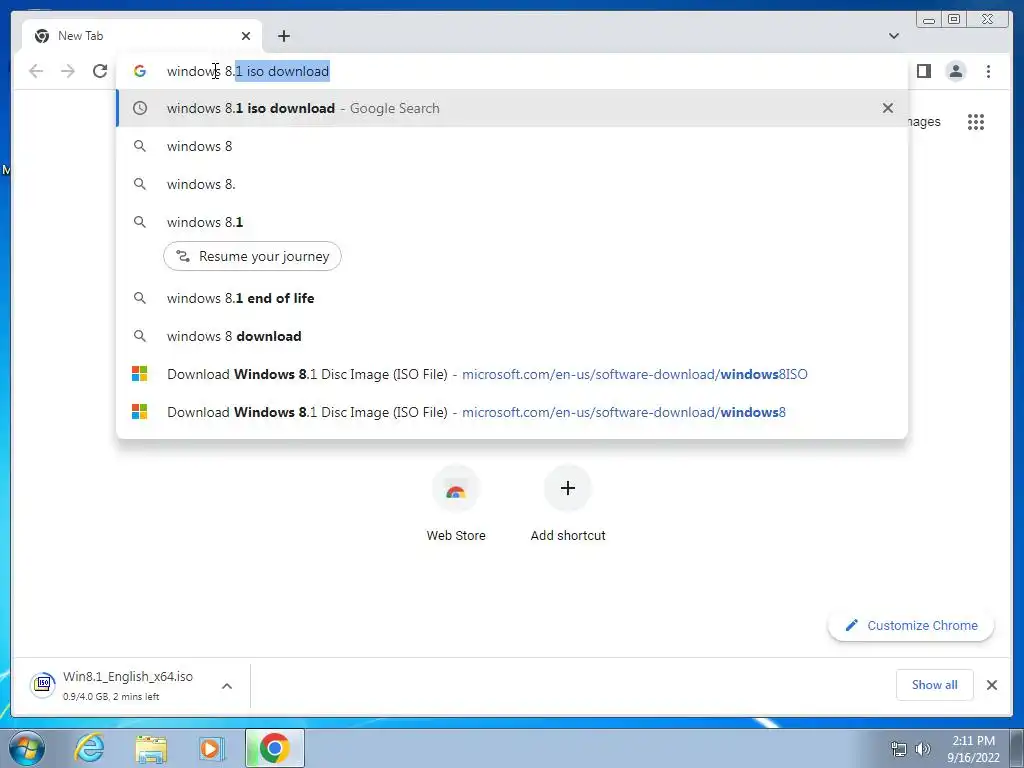The width and height of the screenshot is (1024, 768).
Task: Click Show all downloads
Action: pos(935,685)
